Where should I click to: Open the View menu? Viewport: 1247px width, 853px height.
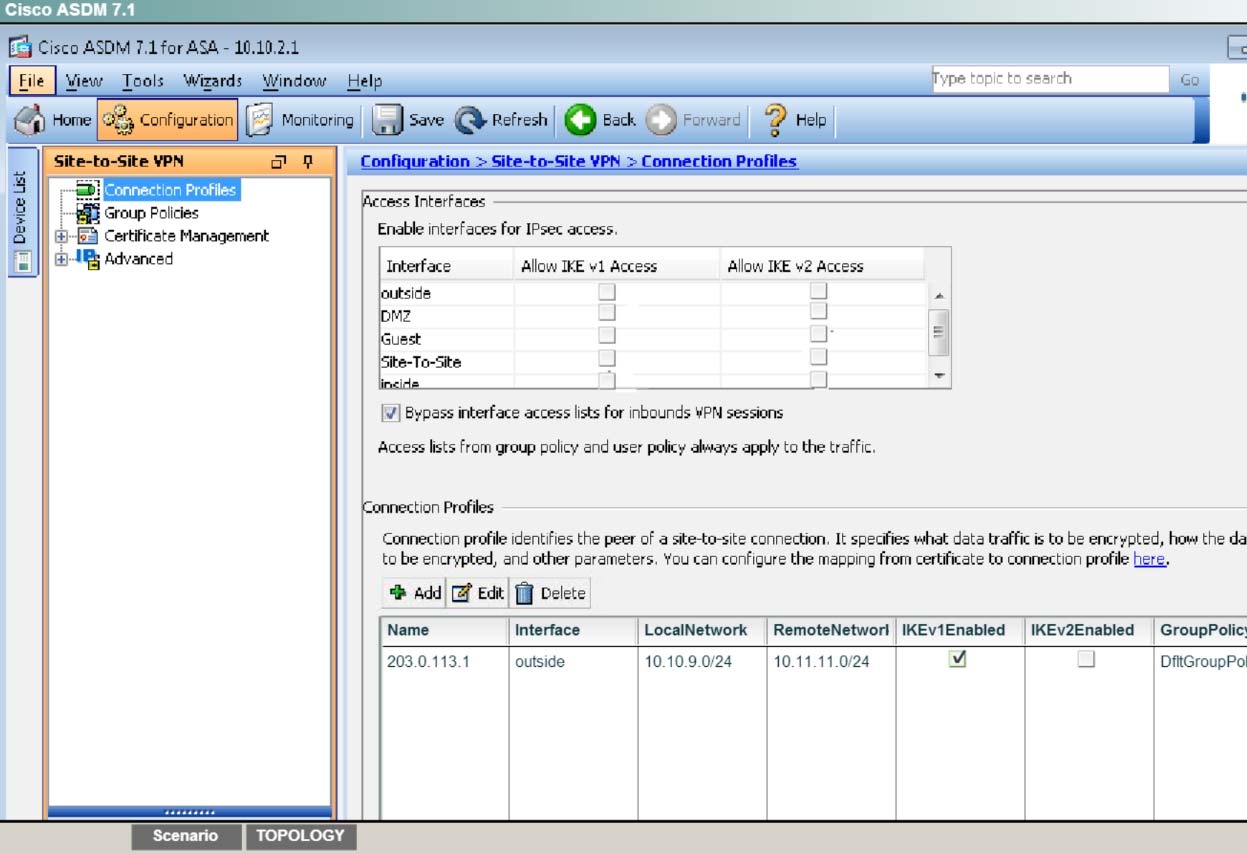[84, 81]
